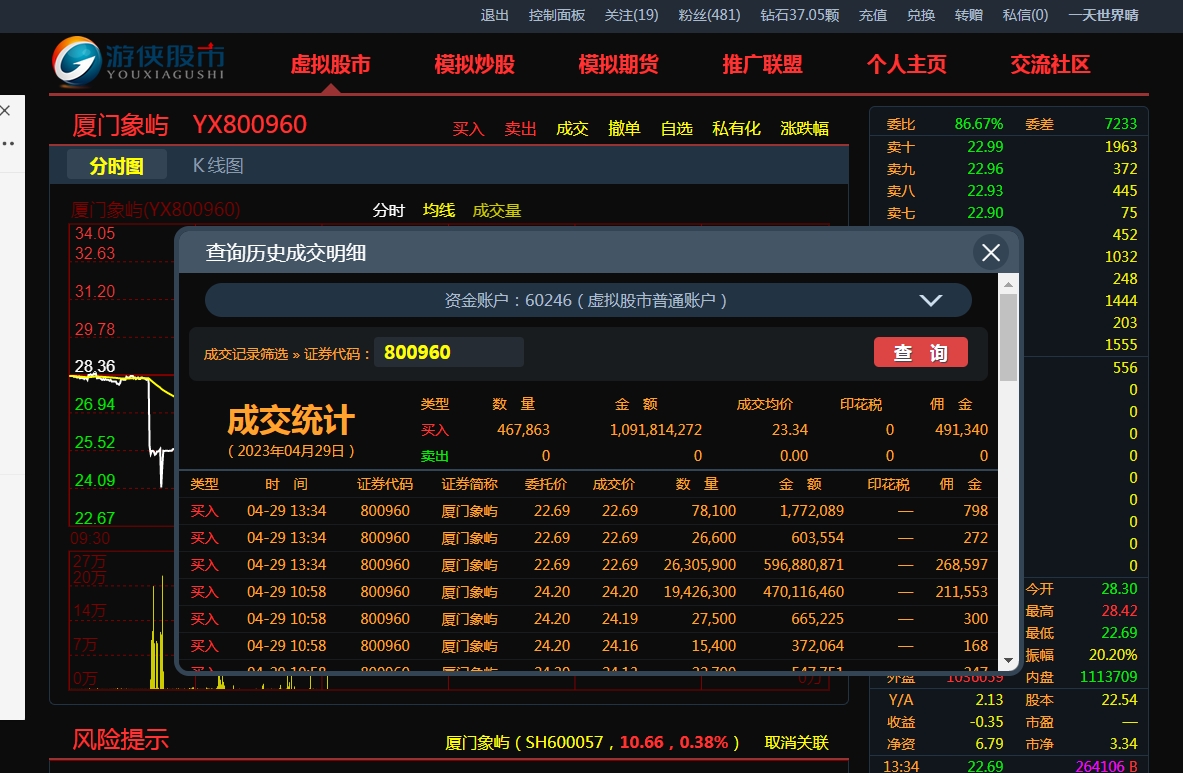The image size is (1183, 773).
Task: Click the 今开 value 28.30
Action: click(x=1119, y=589)
